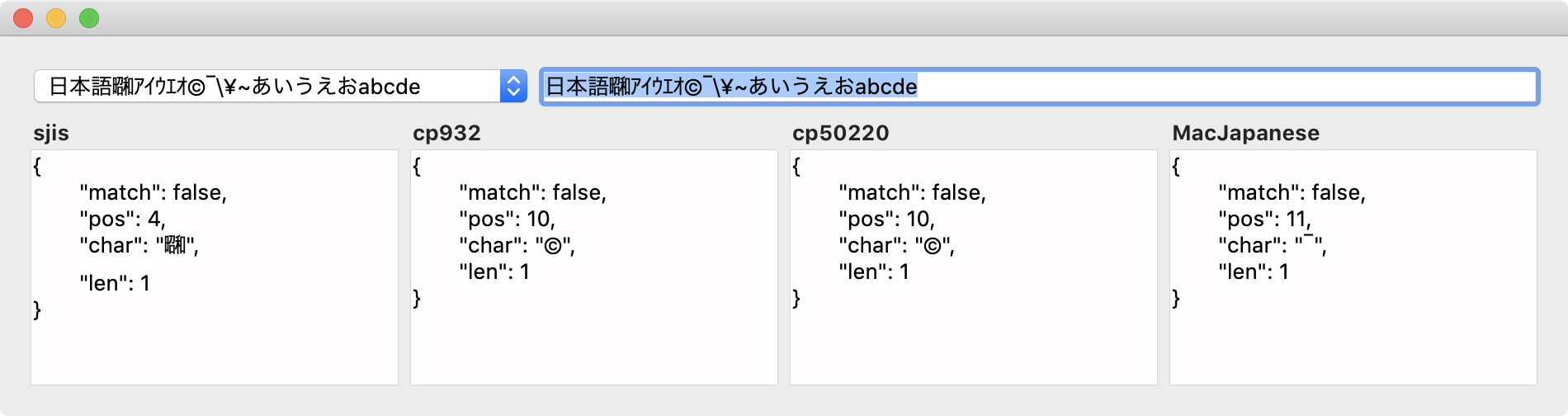Click "pos": 10, in the cp932 output
The height and width of the screenshot is (416, 1568).
click(508, 220)
